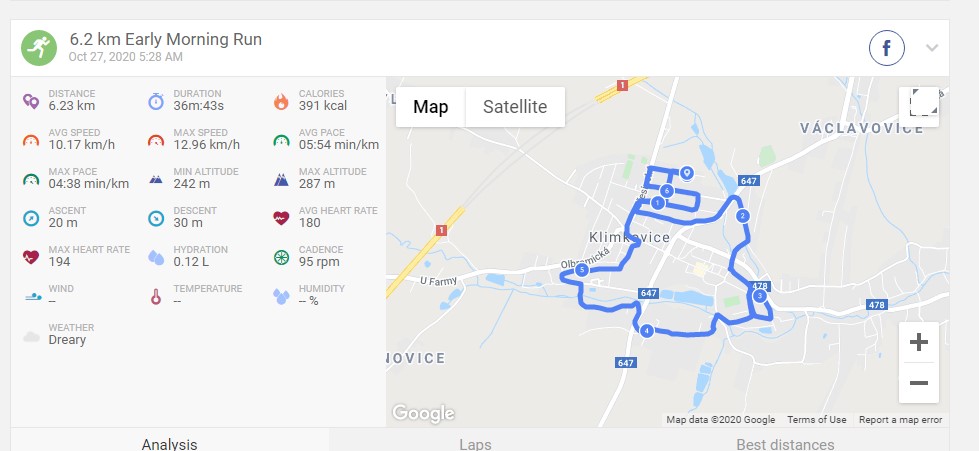
Task: Zoom out on the map
Action: tap(918, 383)
